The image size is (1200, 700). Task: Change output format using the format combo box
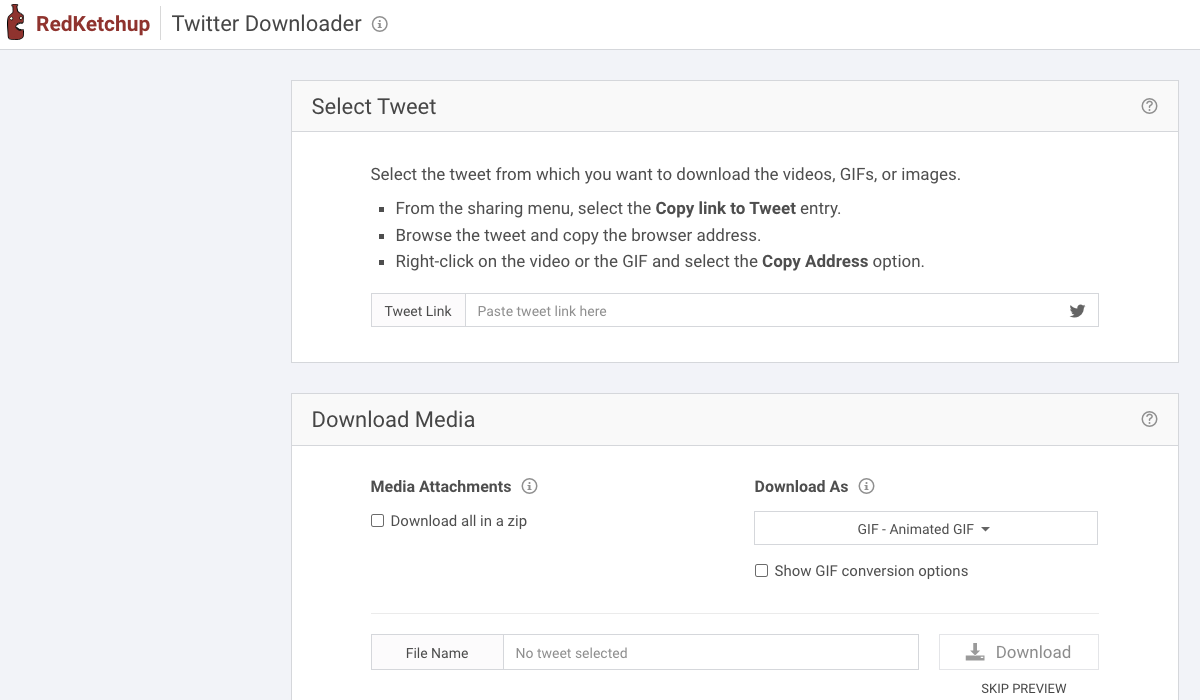[925, 528]
